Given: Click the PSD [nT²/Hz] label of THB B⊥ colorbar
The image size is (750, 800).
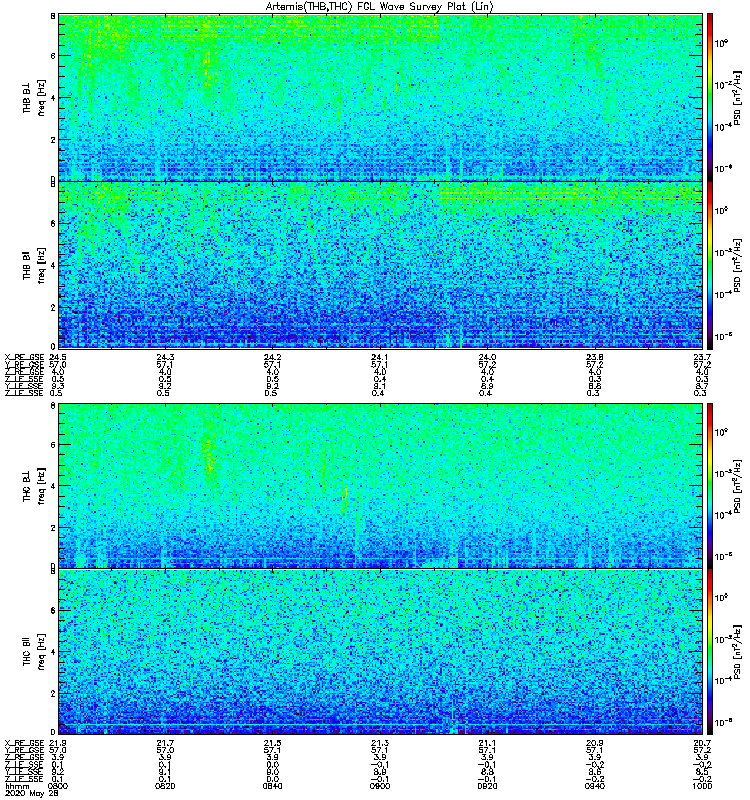Looking at the screenshot, I should coord(737,97).
